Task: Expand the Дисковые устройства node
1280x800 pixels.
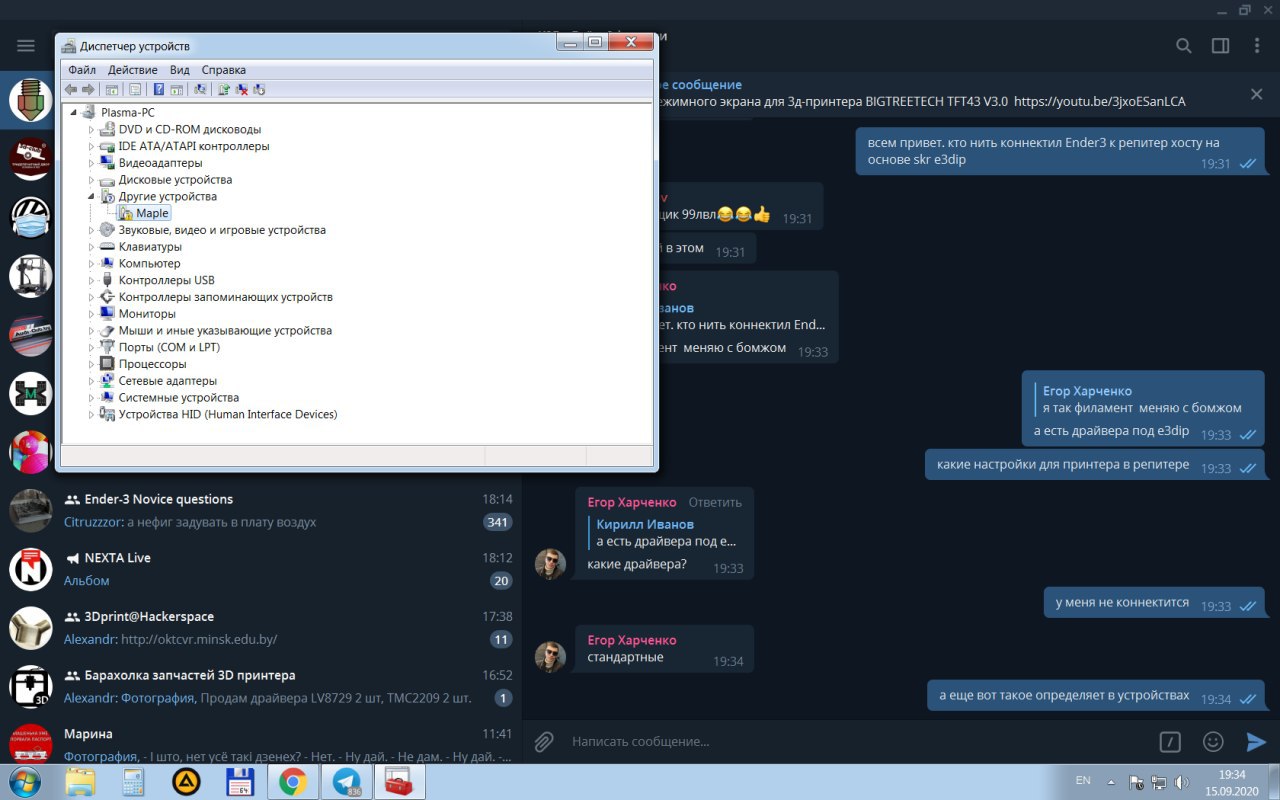Action: coord(92,180)
